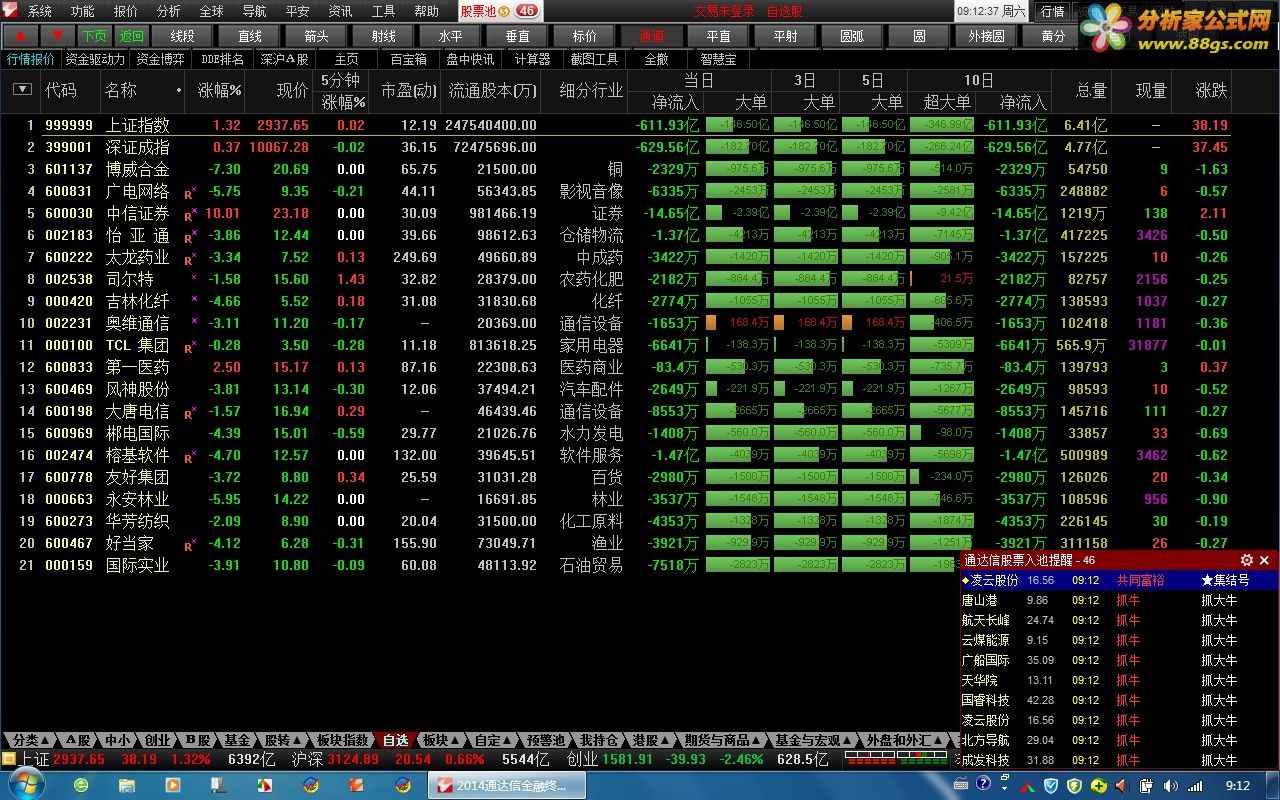This screenshot has height=800, width=1280.
Task: Click the R marker on the 怡亚通 row
Action: 190,236
